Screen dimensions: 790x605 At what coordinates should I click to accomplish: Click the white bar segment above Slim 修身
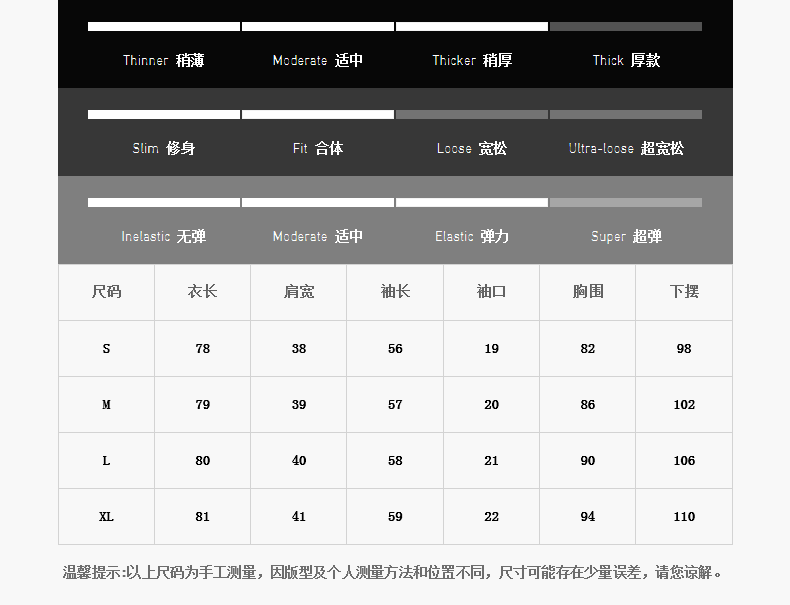164,114
